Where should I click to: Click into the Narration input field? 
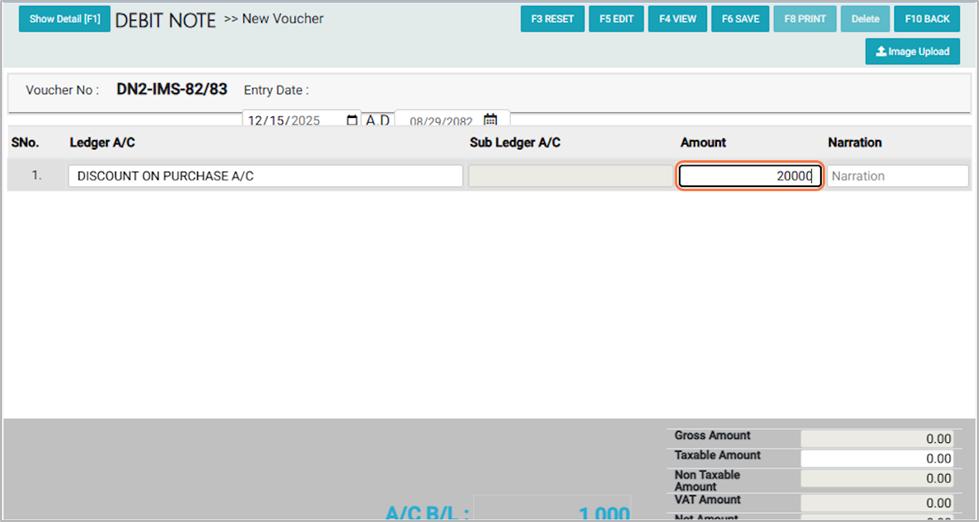[898, 176]
